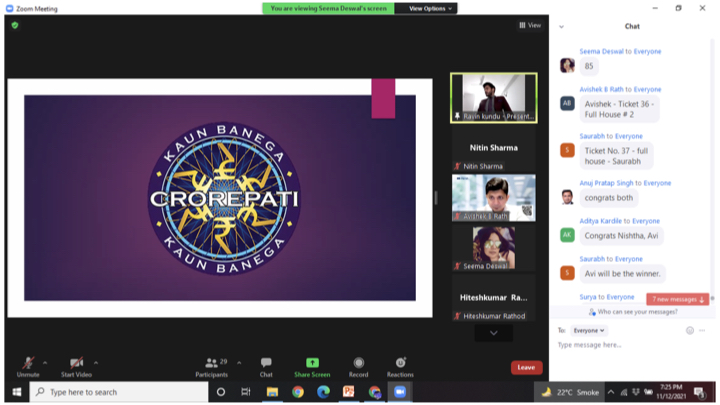Open audio options arrow beside Unmute

point(45,363)
